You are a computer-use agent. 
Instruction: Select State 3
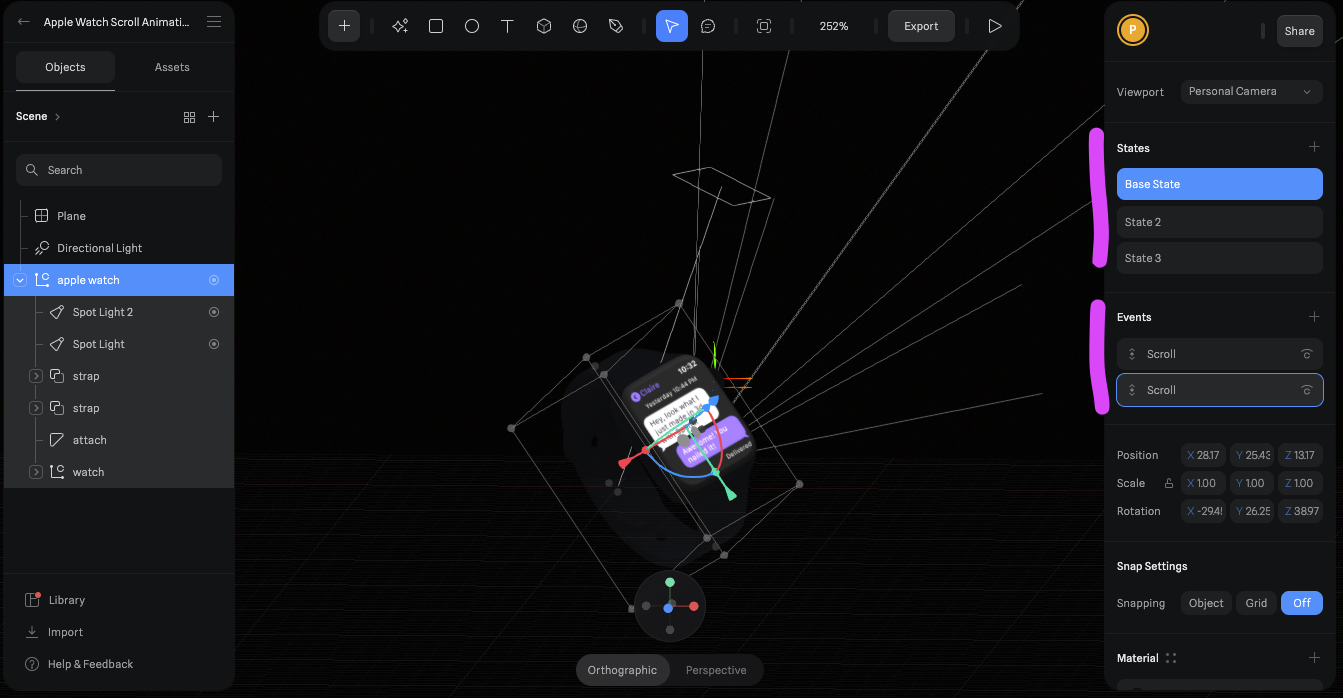pos(1220,258)
